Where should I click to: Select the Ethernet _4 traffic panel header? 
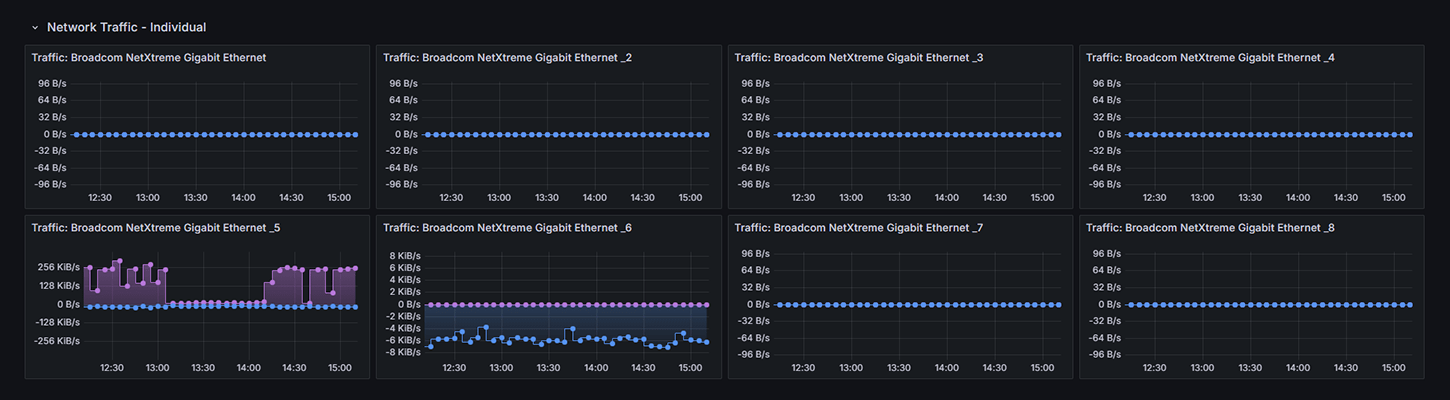(x=1210, y=58)
